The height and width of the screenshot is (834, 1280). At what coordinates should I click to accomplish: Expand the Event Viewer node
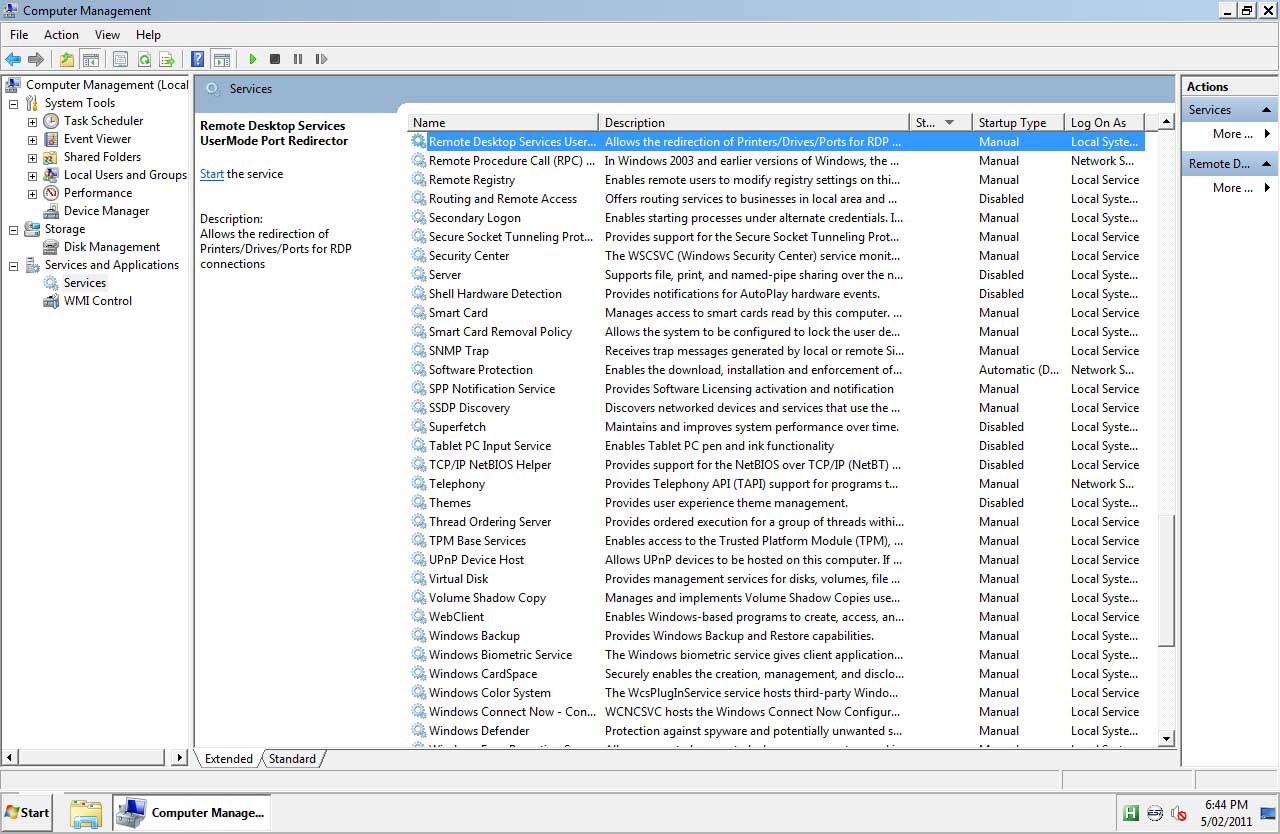32,139
